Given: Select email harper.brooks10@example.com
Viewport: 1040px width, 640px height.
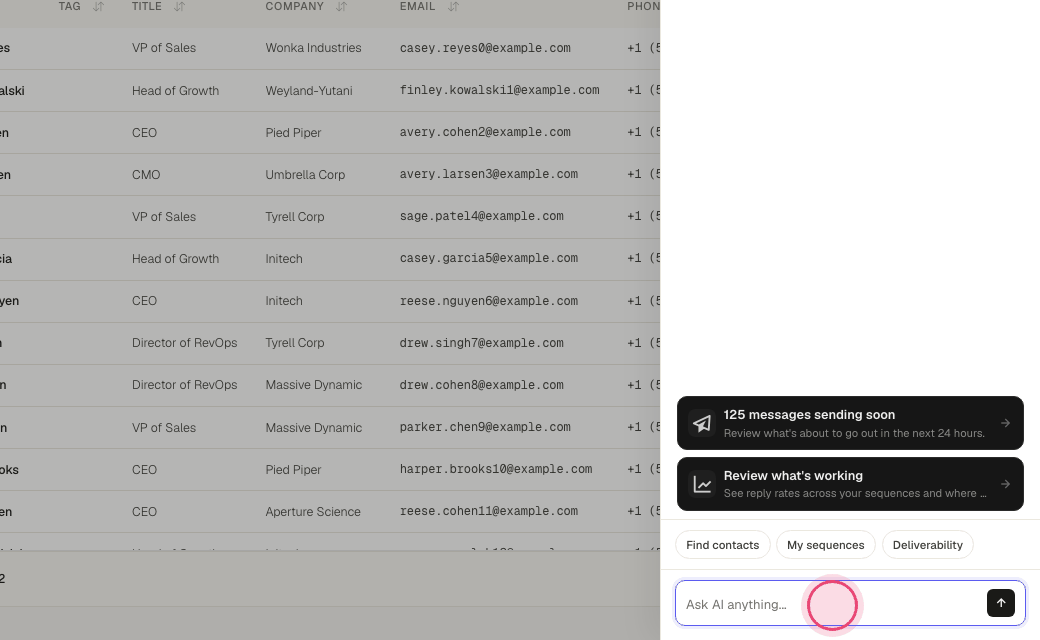Looking at the screenshot, I should (496, 470).
